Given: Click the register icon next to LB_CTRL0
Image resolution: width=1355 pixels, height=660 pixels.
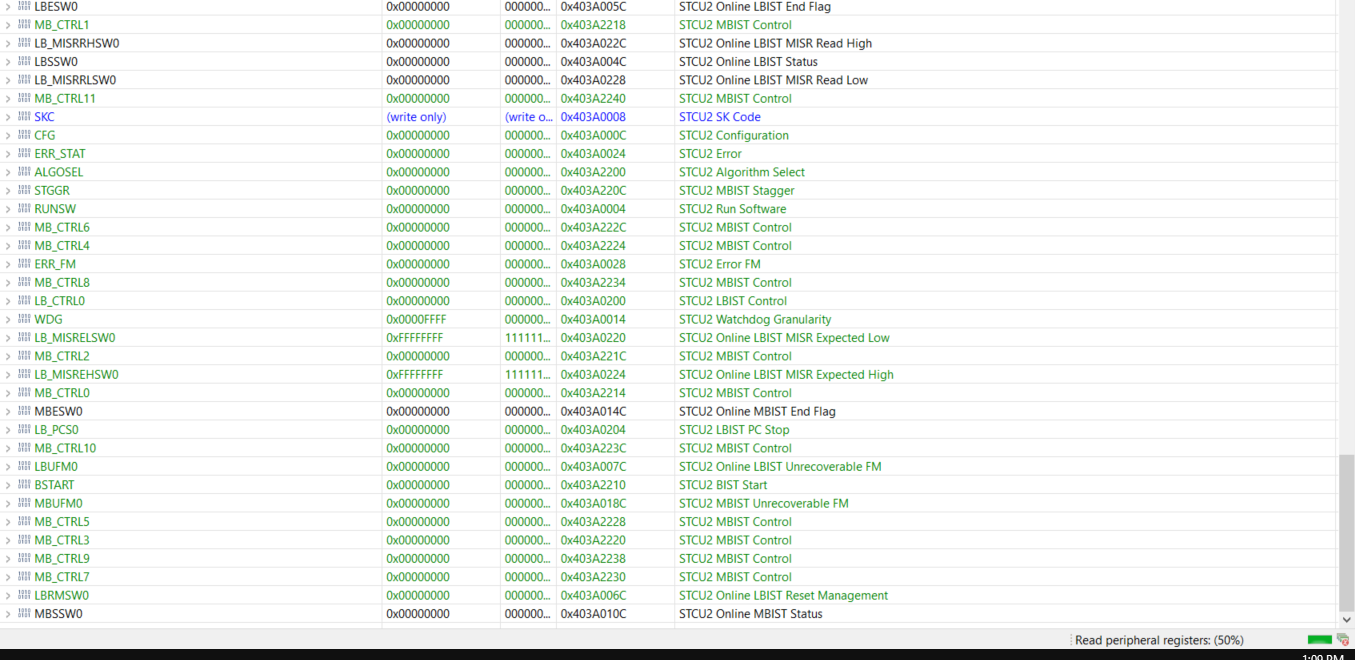Looking at the screenshot, I should tap(24, 300).
